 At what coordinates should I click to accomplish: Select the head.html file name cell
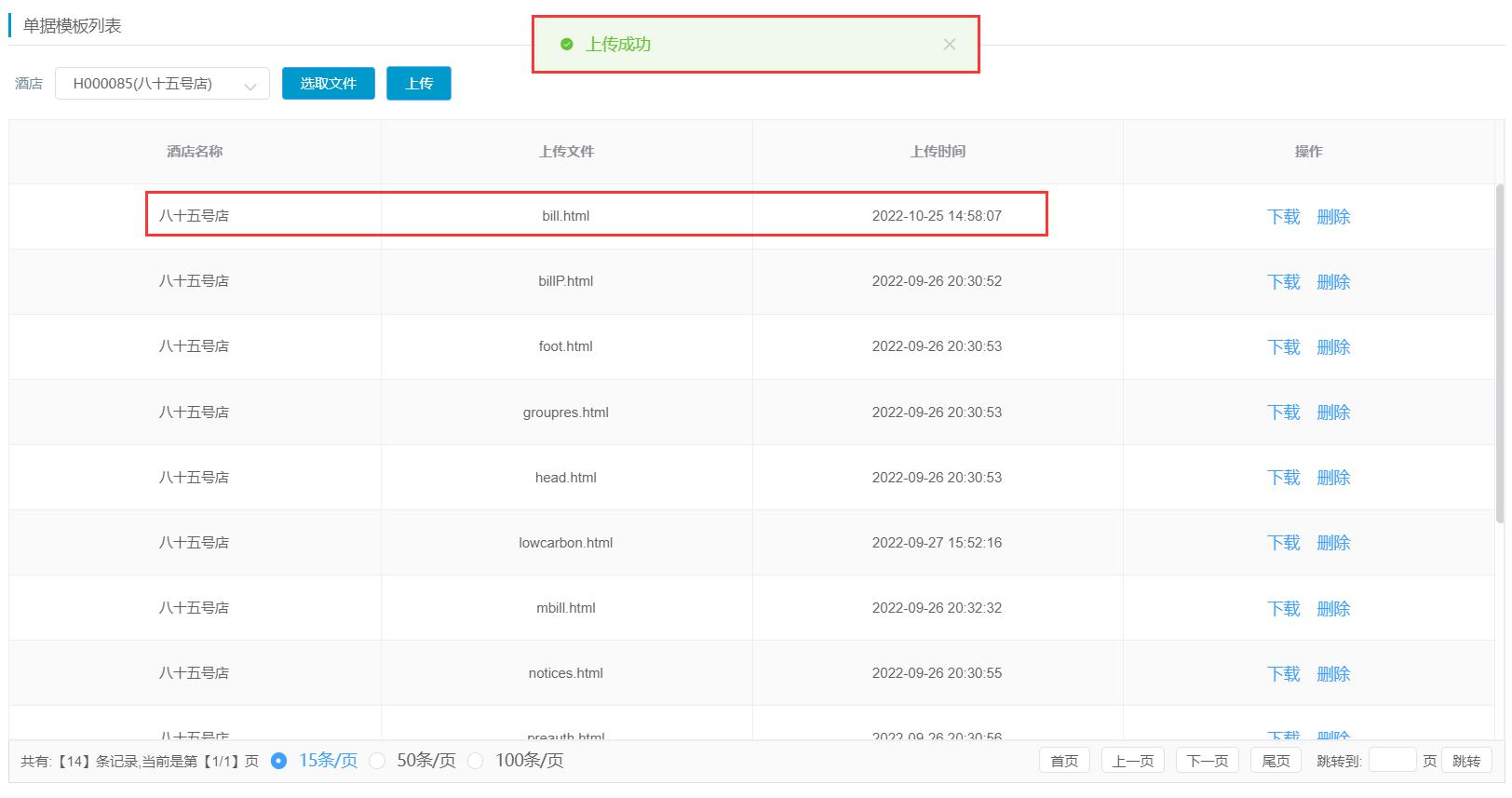[x=566, y=478]
